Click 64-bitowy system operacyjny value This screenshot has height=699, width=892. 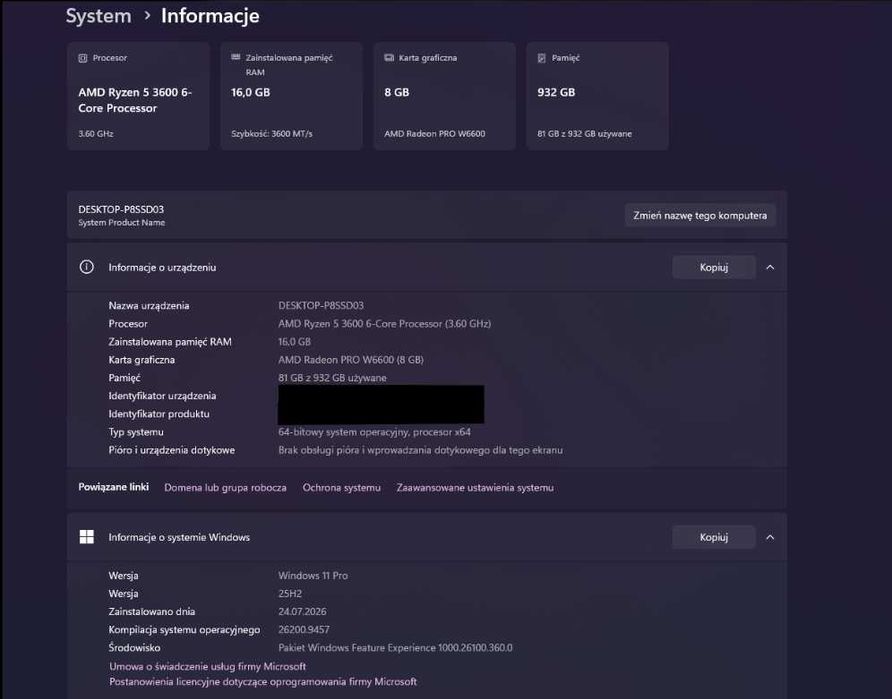374,432
